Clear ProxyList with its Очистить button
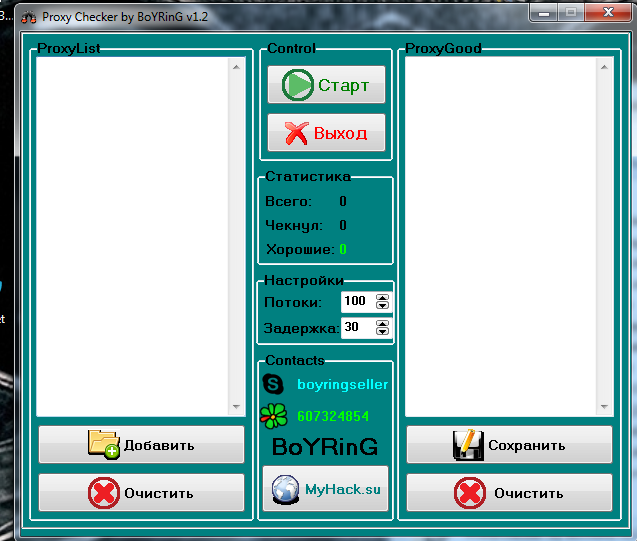The width and height of the screenshot is (637, 541). pyautogui.click(x=141, y=492)
